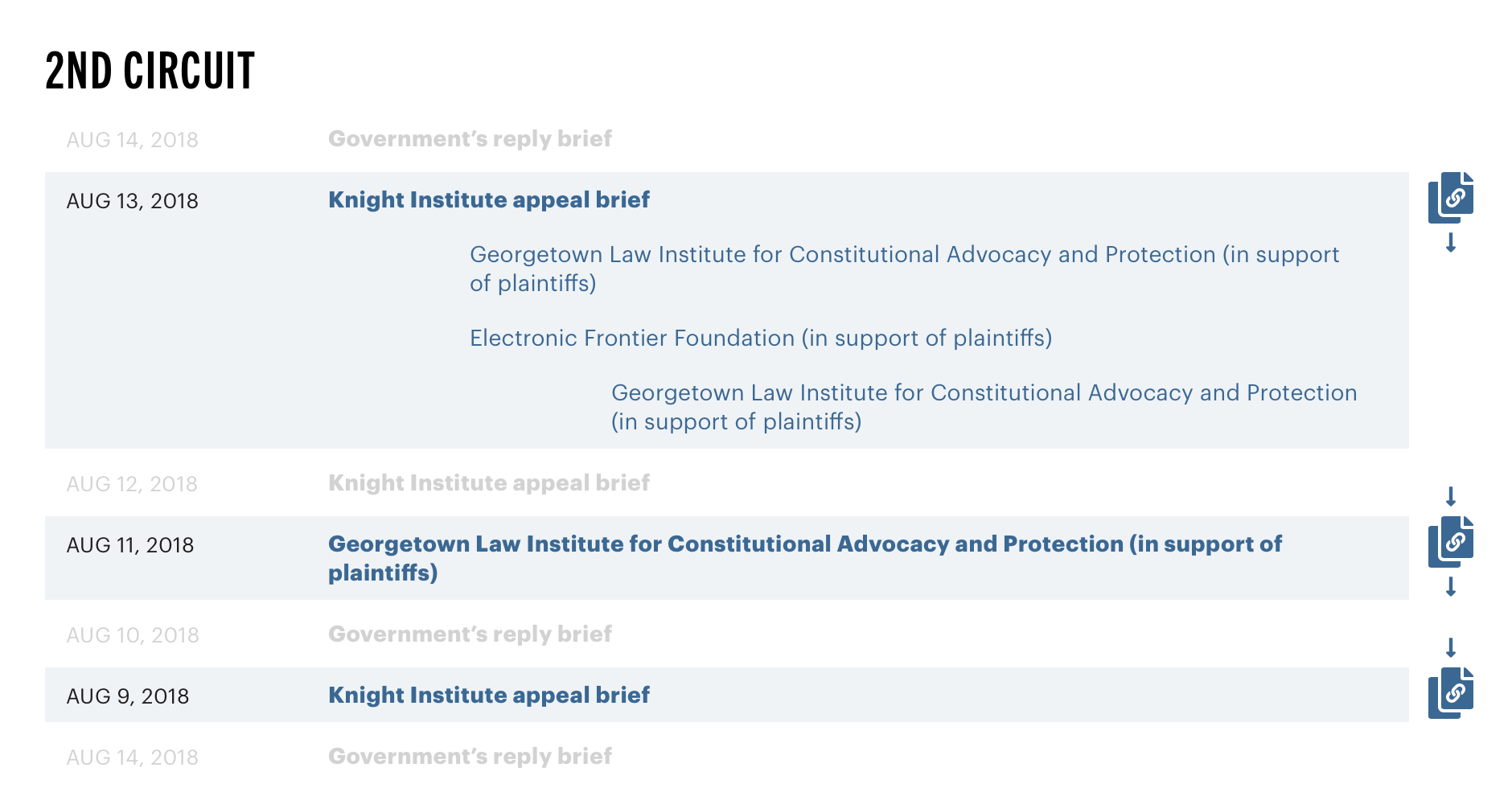Select faded Knight Institute brief dated Aug 12
The image size is (1512, 788).
pos(489,482)
